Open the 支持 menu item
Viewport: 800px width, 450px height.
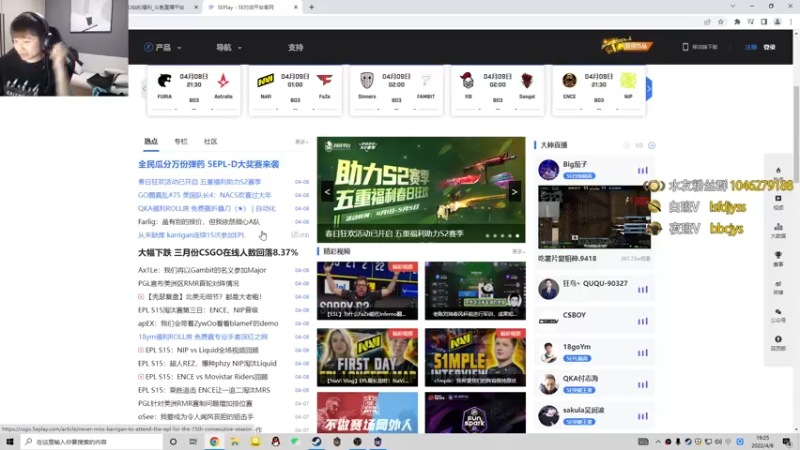pos(295,47)
